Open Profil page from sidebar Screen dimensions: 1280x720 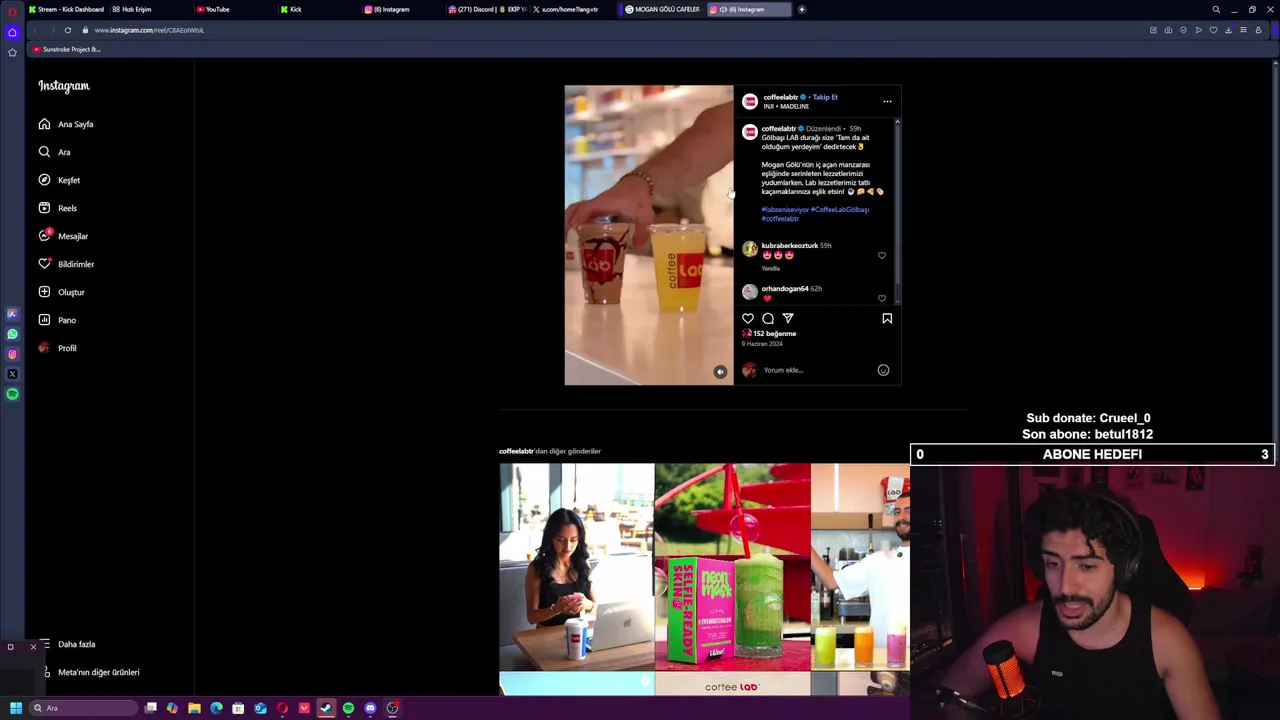58,348
